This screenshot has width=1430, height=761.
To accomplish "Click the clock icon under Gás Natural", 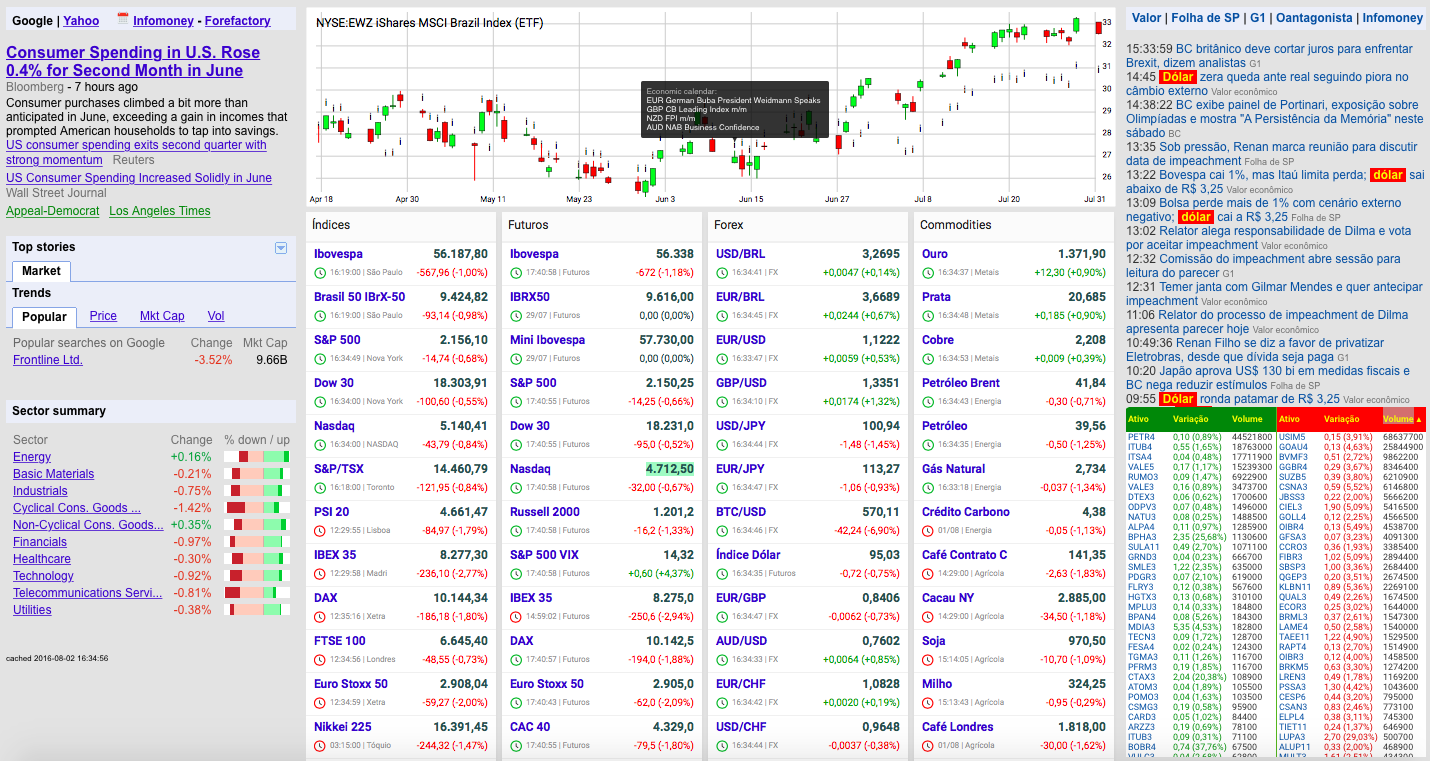I will click(x=928, y=487).
